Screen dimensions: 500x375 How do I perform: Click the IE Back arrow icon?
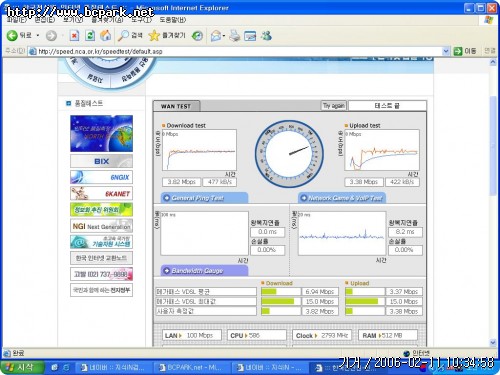point(12,35)
